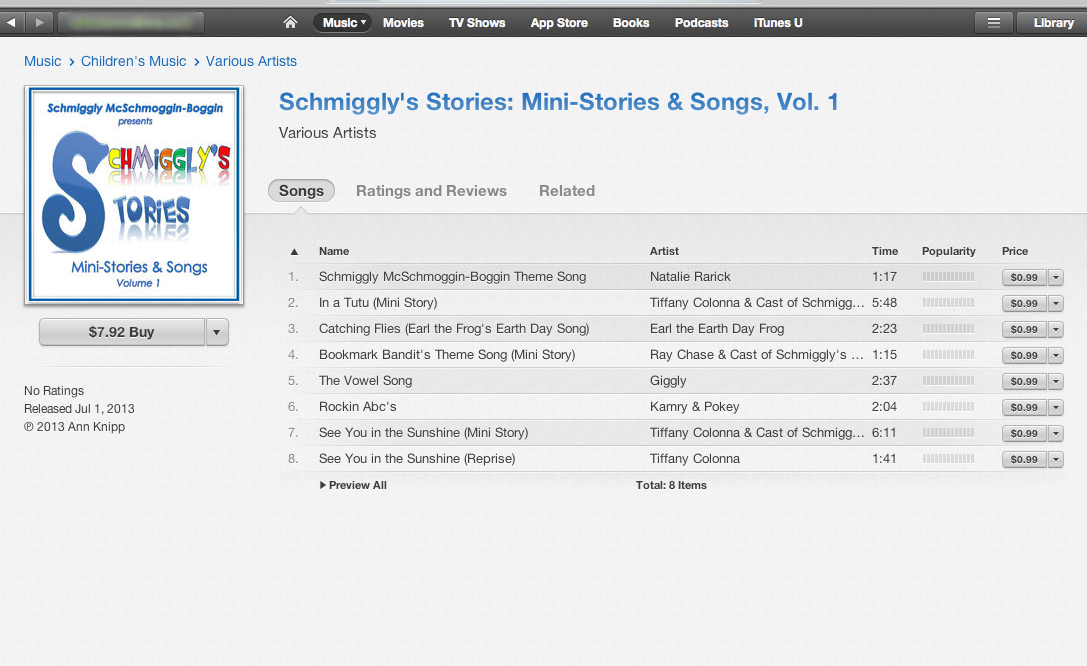Buy Rockin Abc's for $0.99
Screen dimensions: 1087x666
tap(1024, 407)
